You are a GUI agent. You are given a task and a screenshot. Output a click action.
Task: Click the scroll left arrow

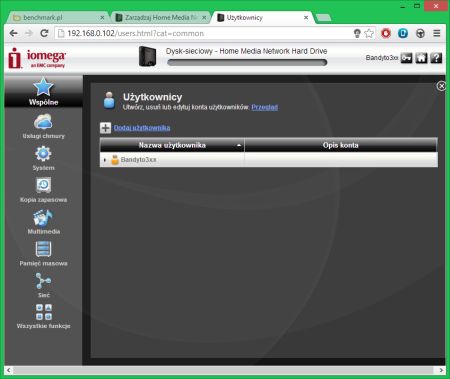pos(9,370)
